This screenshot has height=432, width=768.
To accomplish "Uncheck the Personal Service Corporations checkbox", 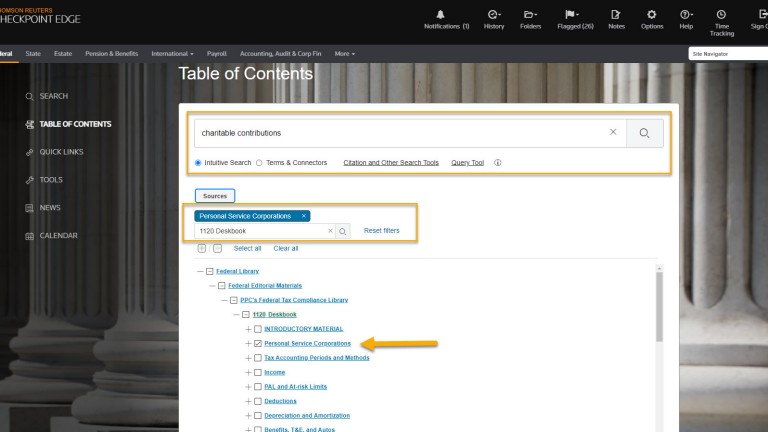I will [258, 343].
